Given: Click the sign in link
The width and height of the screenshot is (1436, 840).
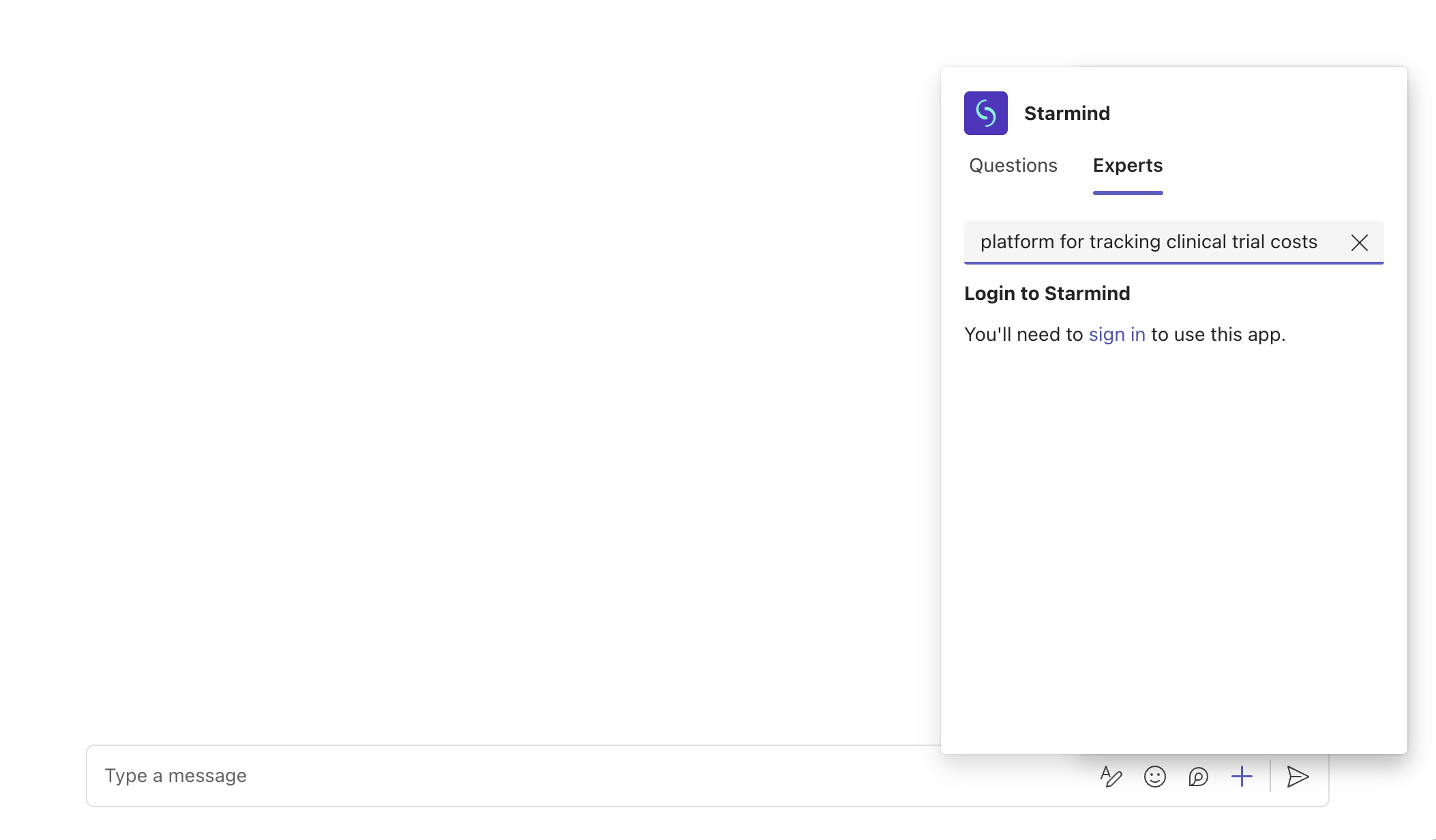Looking at the screenshot, I should point(1116,334).
